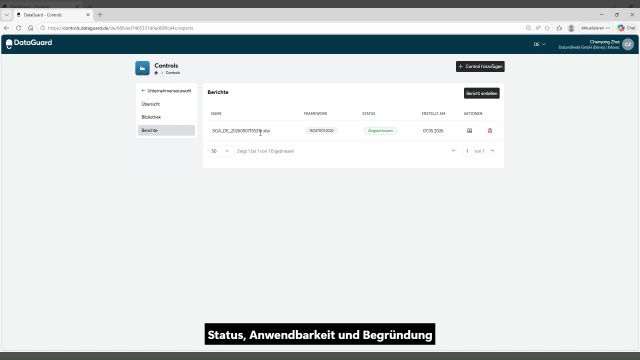This screenshot has width=640, height=360.
Task: Click the 07.05.2026 creation date cell
Action: tap(433, 131)
